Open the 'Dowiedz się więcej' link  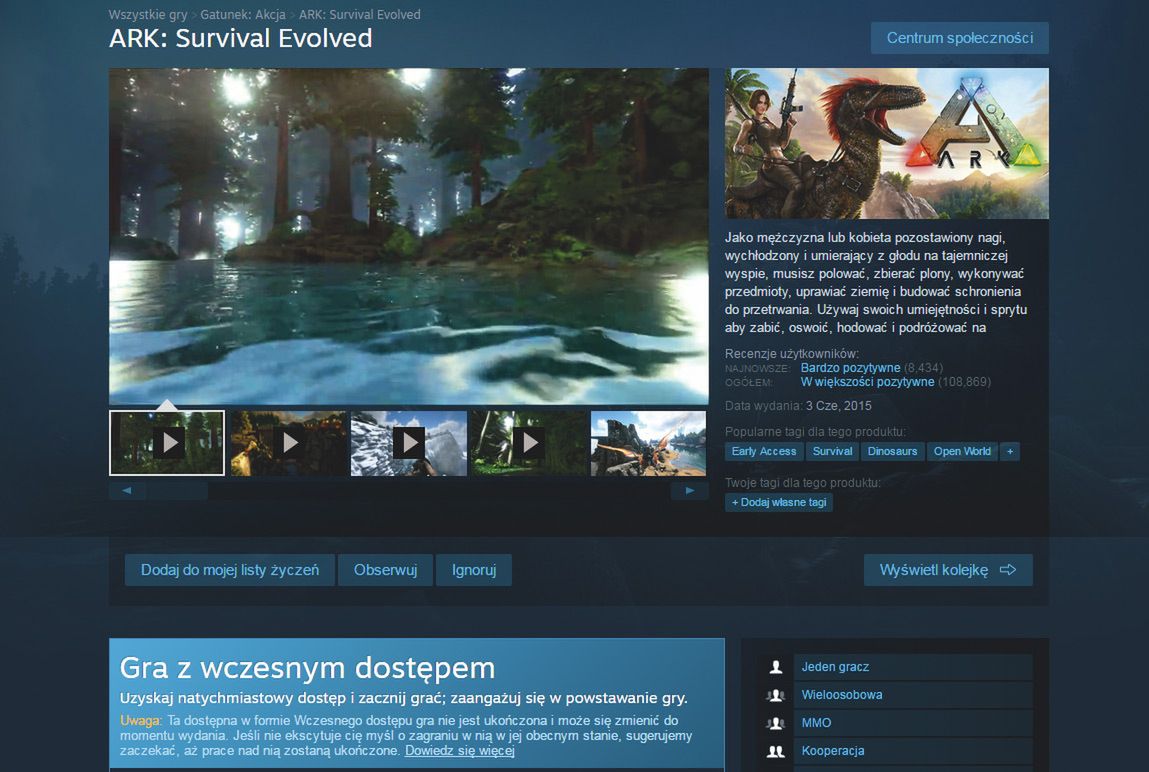[459, 751]
